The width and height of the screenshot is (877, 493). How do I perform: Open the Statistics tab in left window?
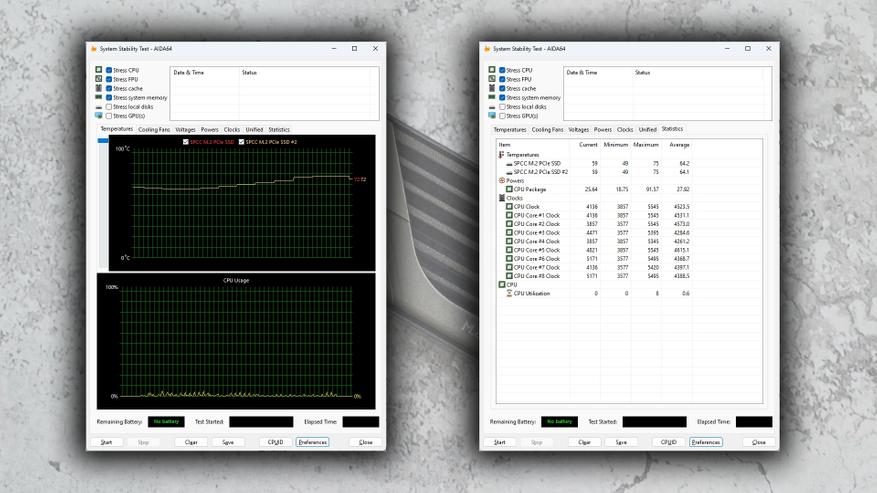point(279,129)
